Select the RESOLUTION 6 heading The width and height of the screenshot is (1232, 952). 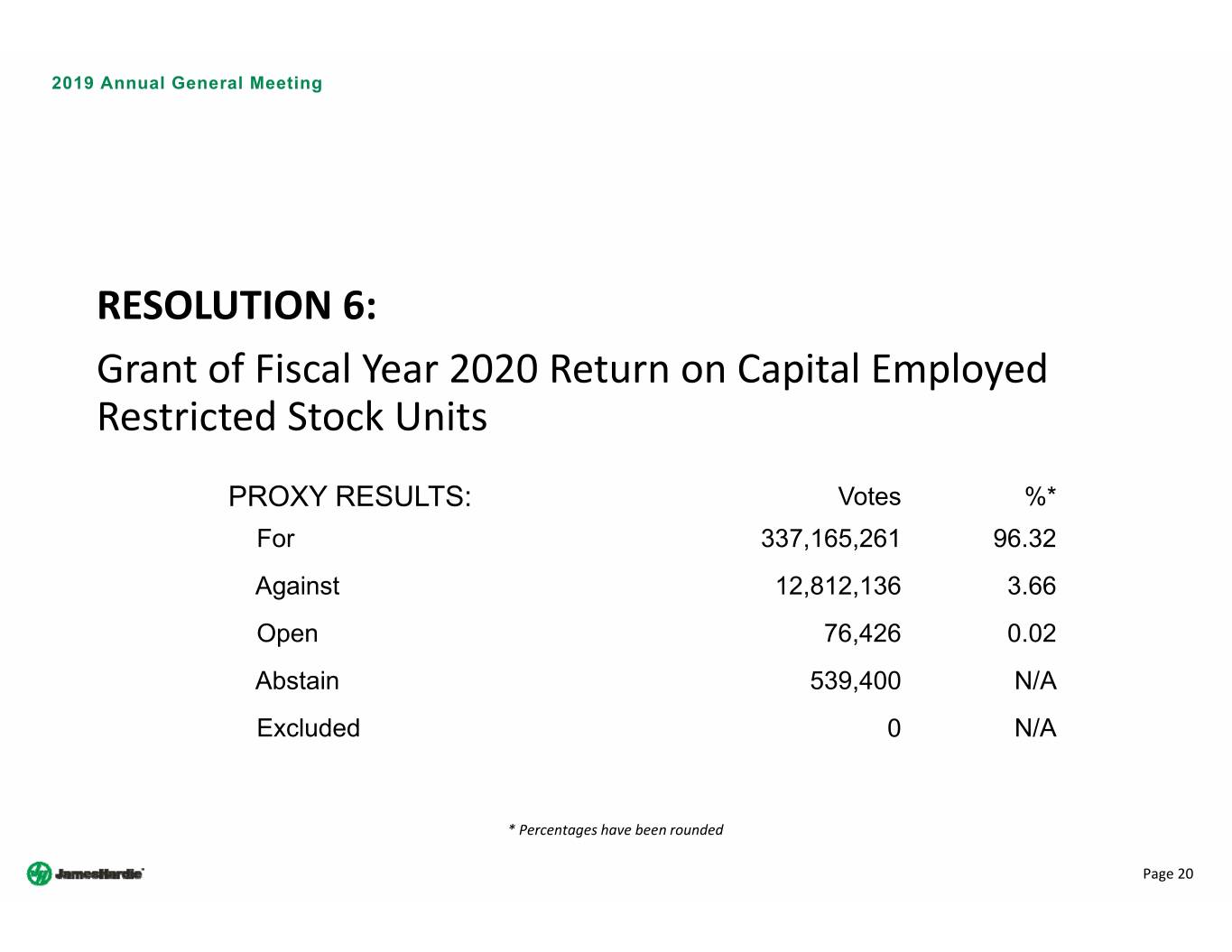236,306
